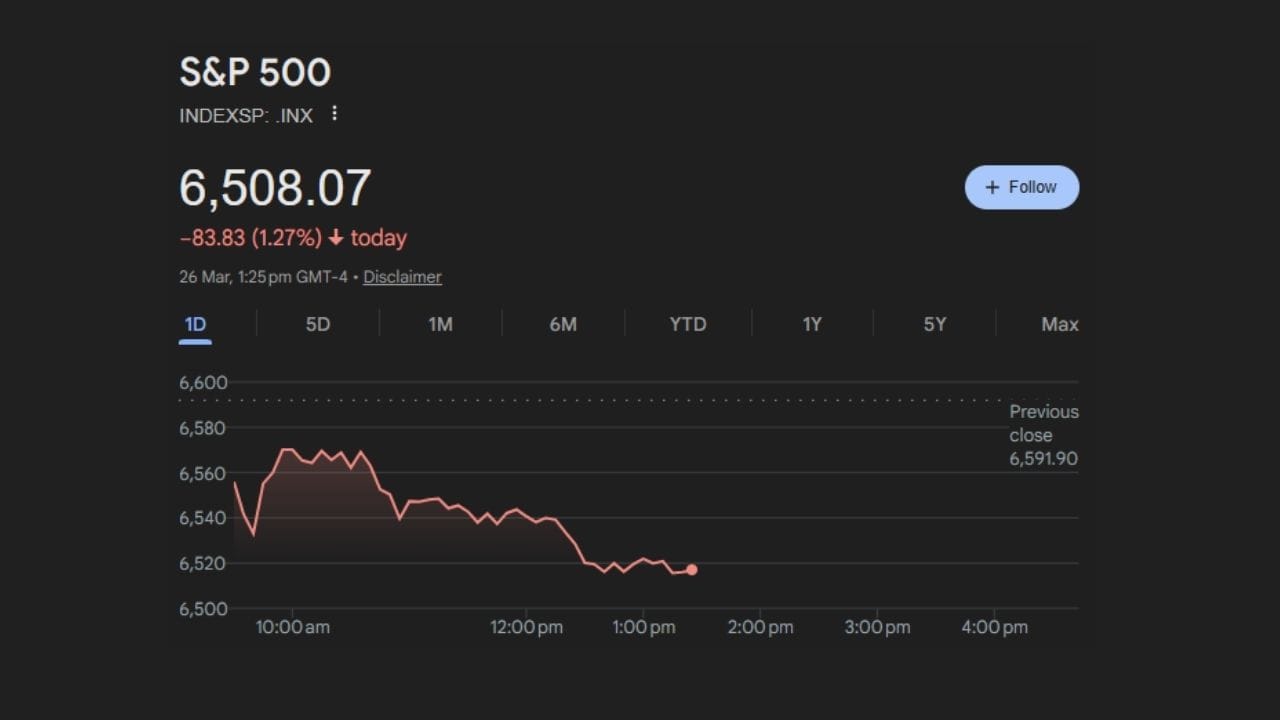Show the 1M chart range
Screen dimensions: 1280x720
click(x=440, y=324)
